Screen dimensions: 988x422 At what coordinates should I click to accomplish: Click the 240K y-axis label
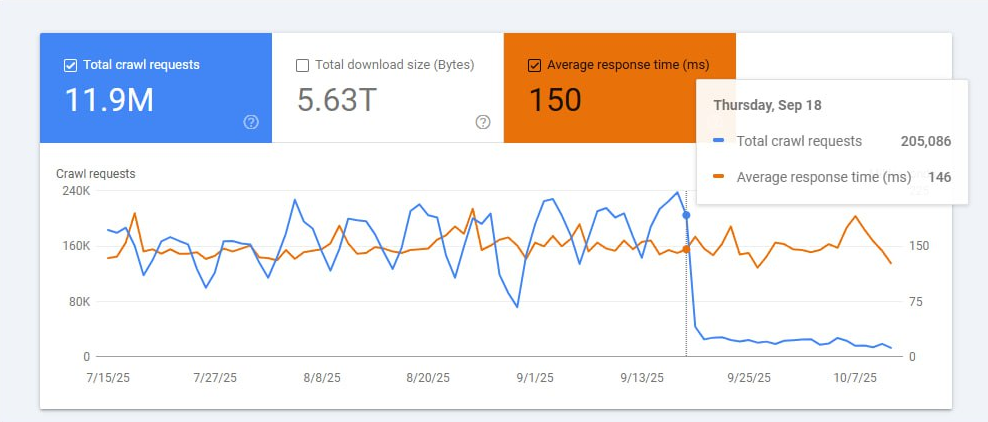pos(76,191)
